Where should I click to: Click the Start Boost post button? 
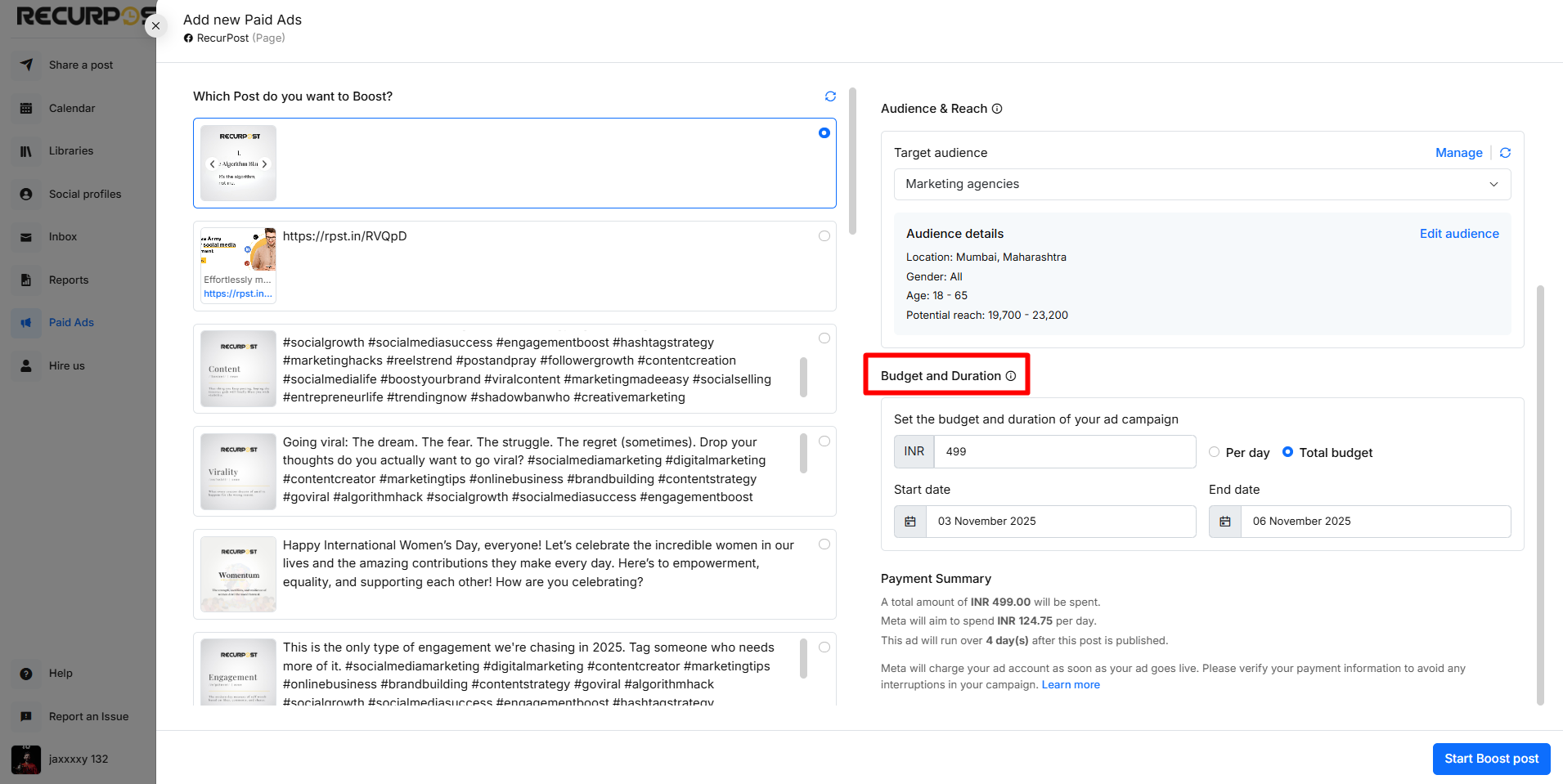click(1491, 759)
